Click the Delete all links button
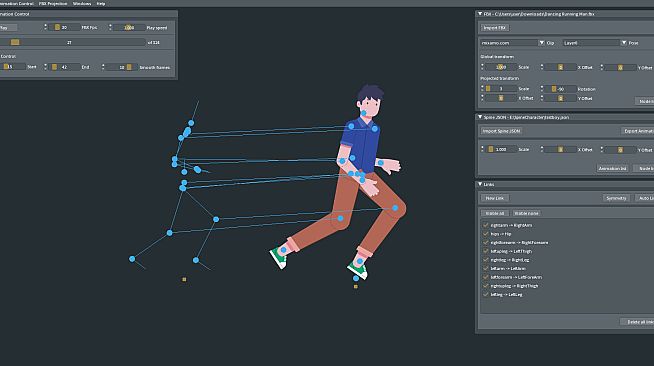 637,321
